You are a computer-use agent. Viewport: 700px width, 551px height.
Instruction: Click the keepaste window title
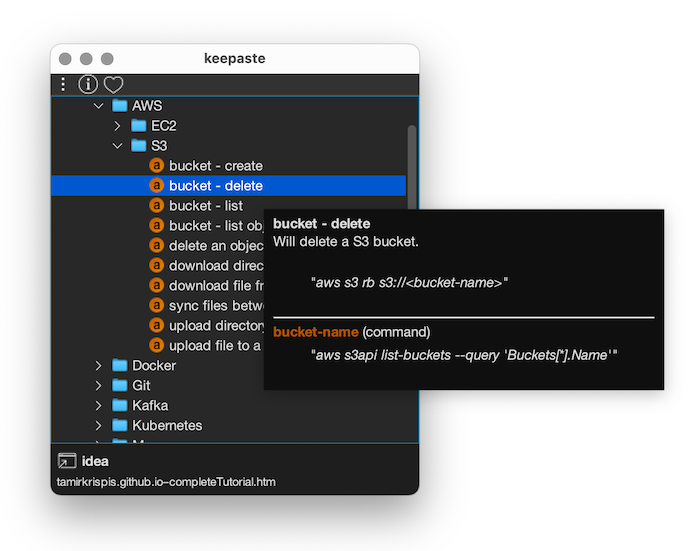[235, 58]
